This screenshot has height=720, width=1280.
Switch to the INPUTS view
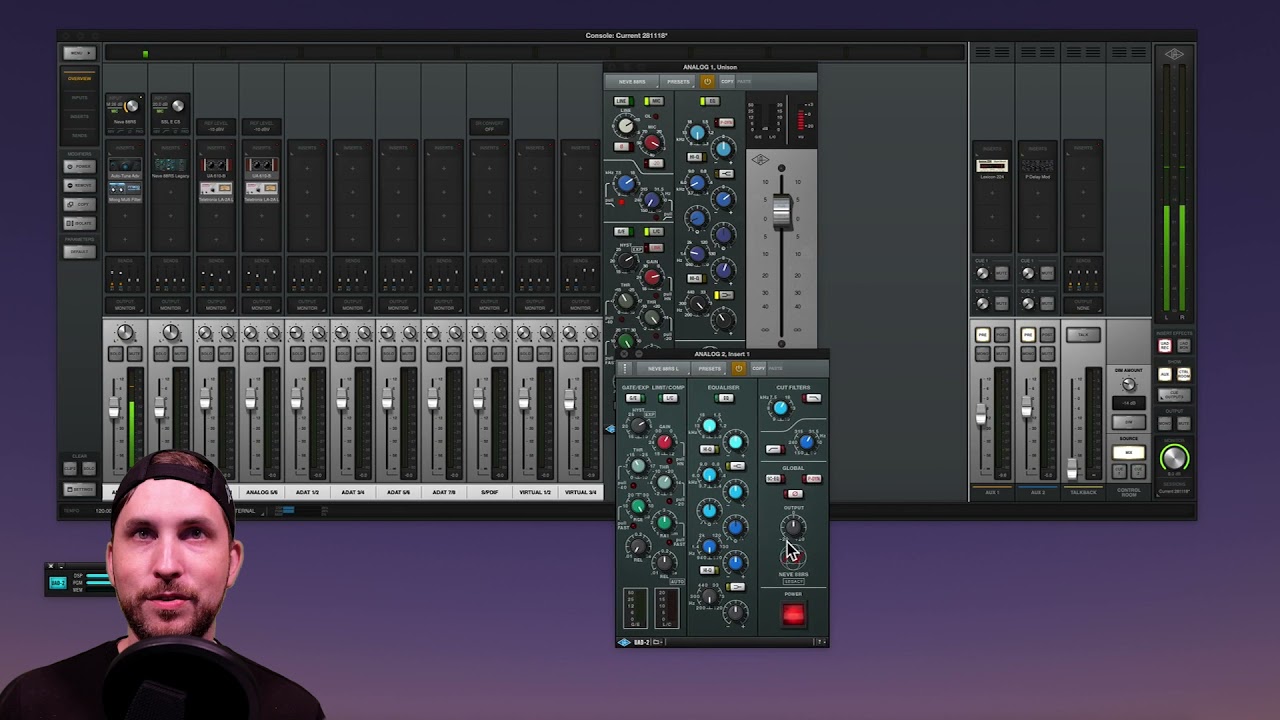79,98
